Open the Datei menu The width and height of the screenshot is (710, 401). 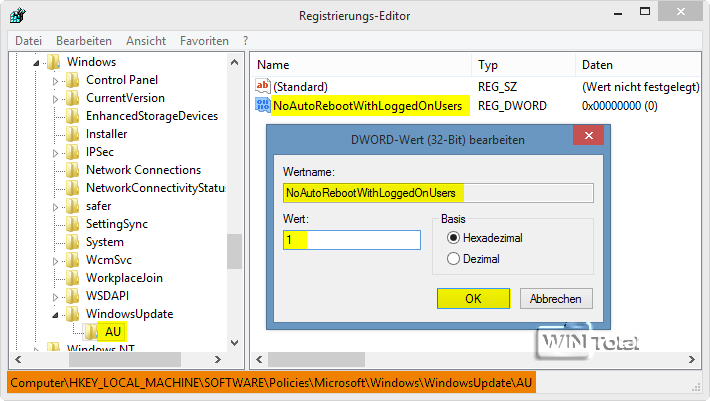pos(29,41)
